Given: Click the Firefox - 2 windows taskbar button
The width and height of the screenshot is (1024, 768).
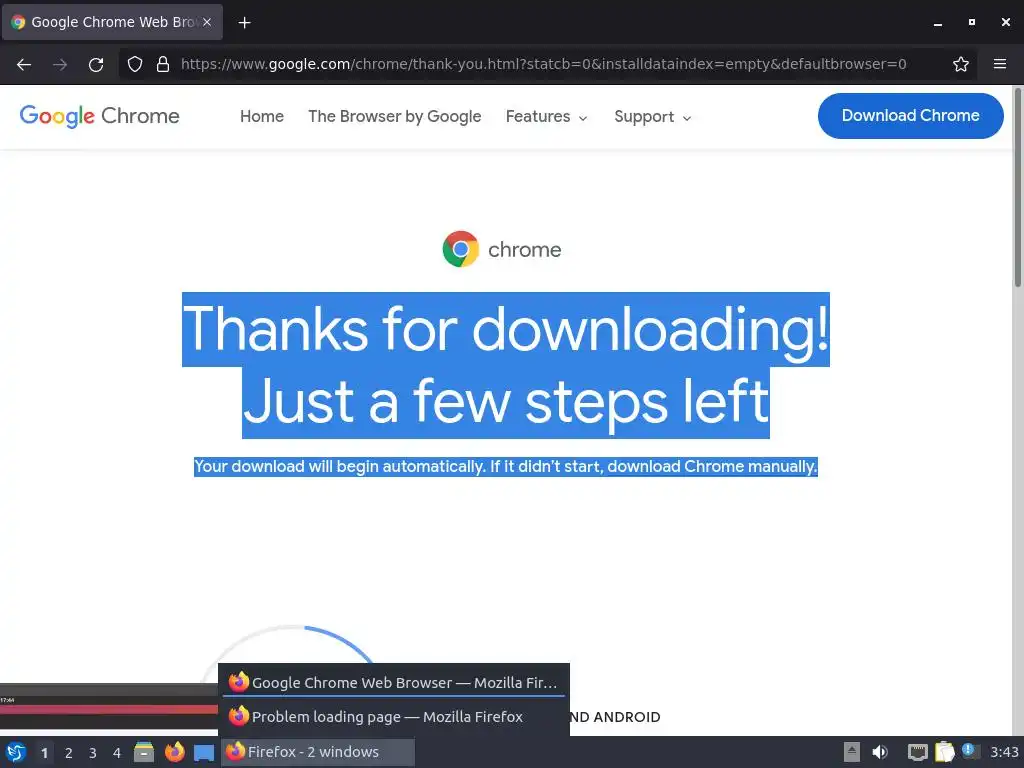Looking at the screenshot, I should tap(318, 752).
